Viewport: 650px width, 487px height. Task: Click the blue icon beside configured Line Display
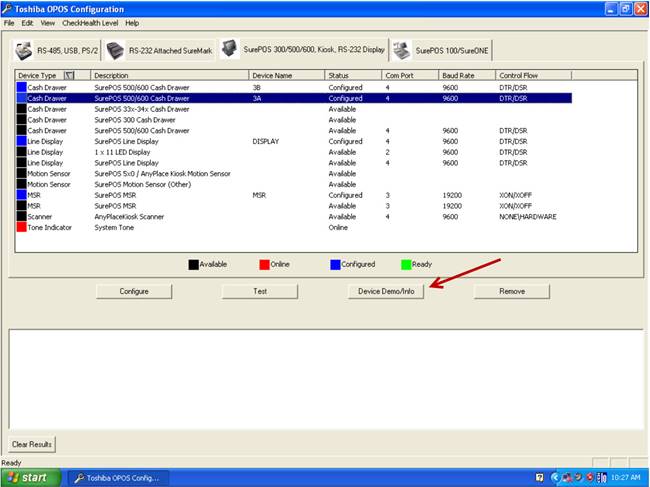click(21, 142)
